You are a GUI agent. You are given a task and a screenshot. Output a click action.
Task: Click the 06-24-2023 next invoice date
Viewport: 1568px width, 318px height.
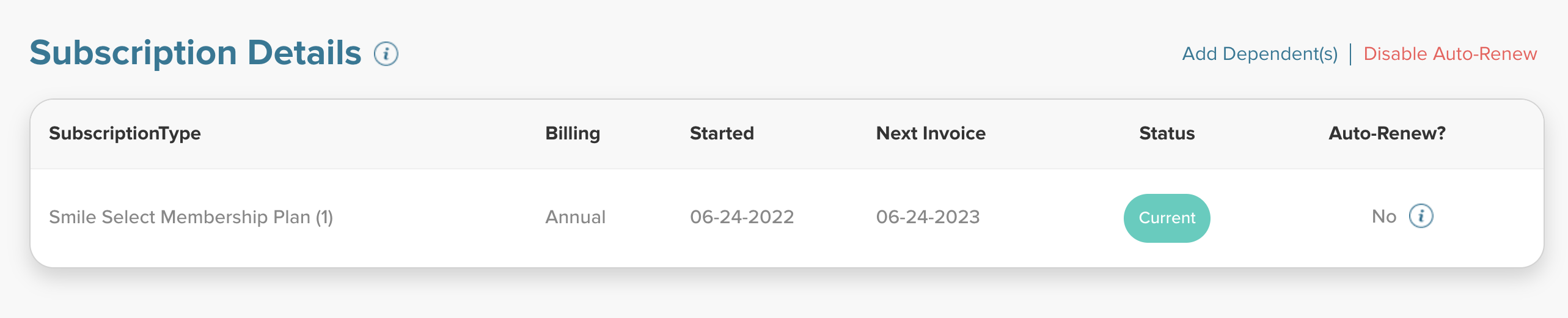[x=928, y=217]
